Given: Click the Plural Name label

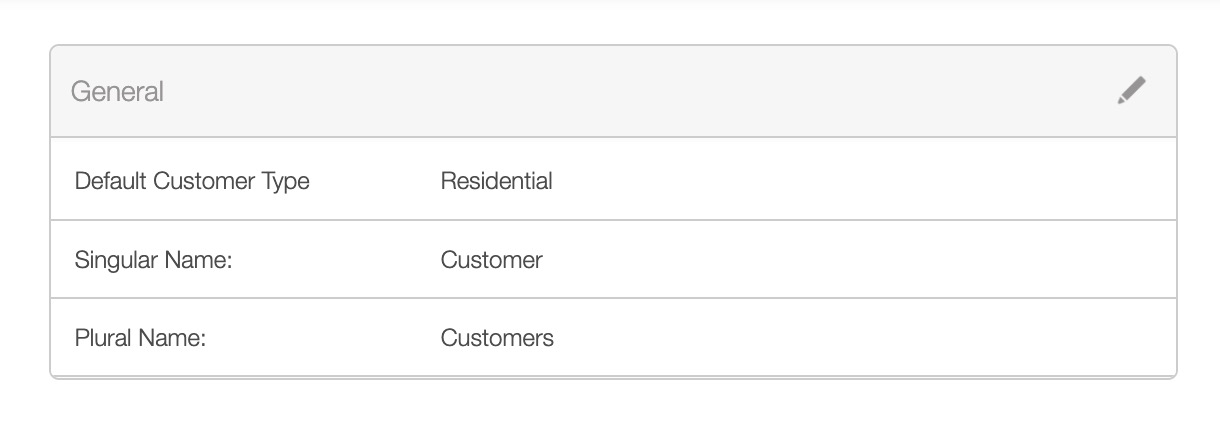Looking at the screenshot, I should [x=140, y=338].
